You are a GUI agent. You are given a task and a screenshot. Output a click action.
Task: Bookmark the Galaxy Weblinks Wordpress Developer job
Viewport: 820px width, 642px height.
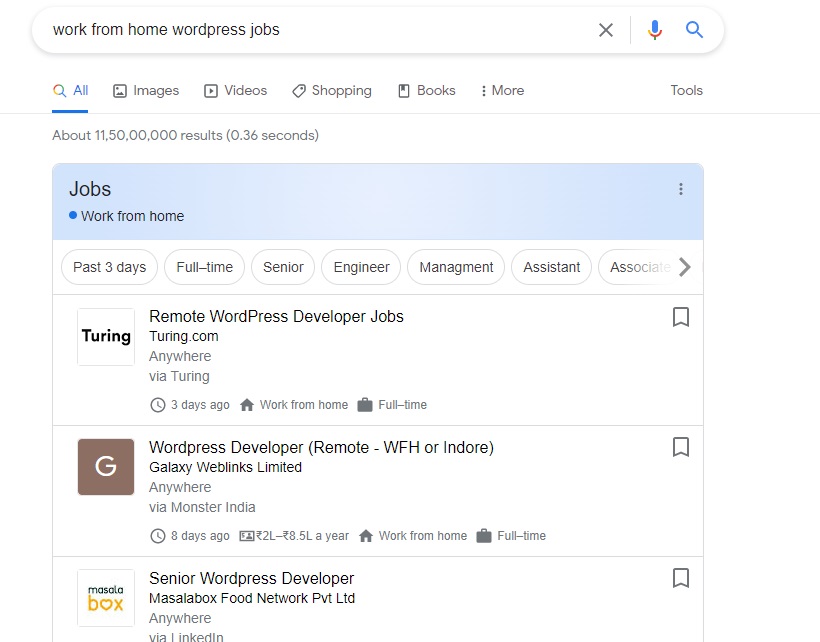coord(680,448)
